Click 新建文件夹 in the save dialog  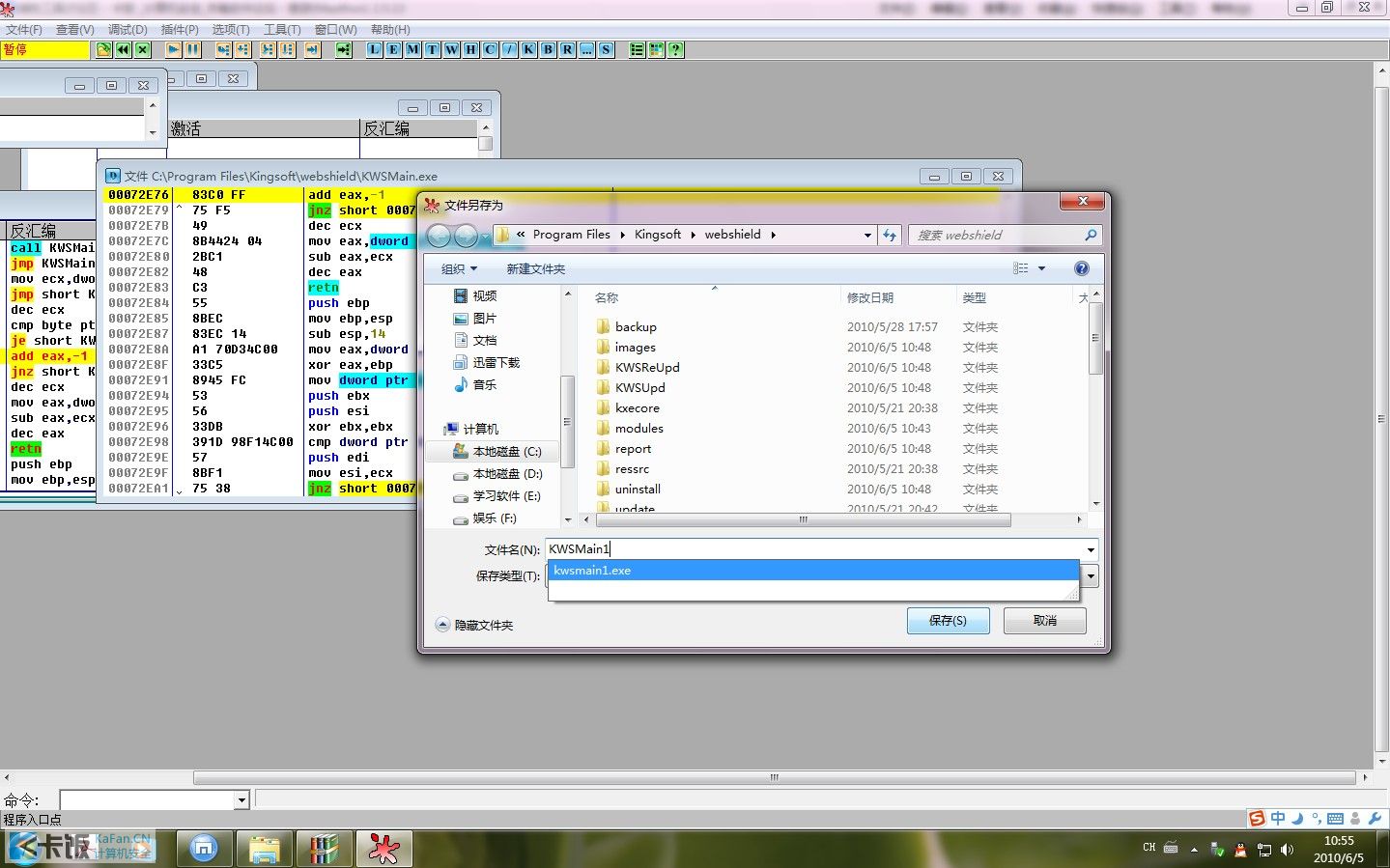pos(536,268)
